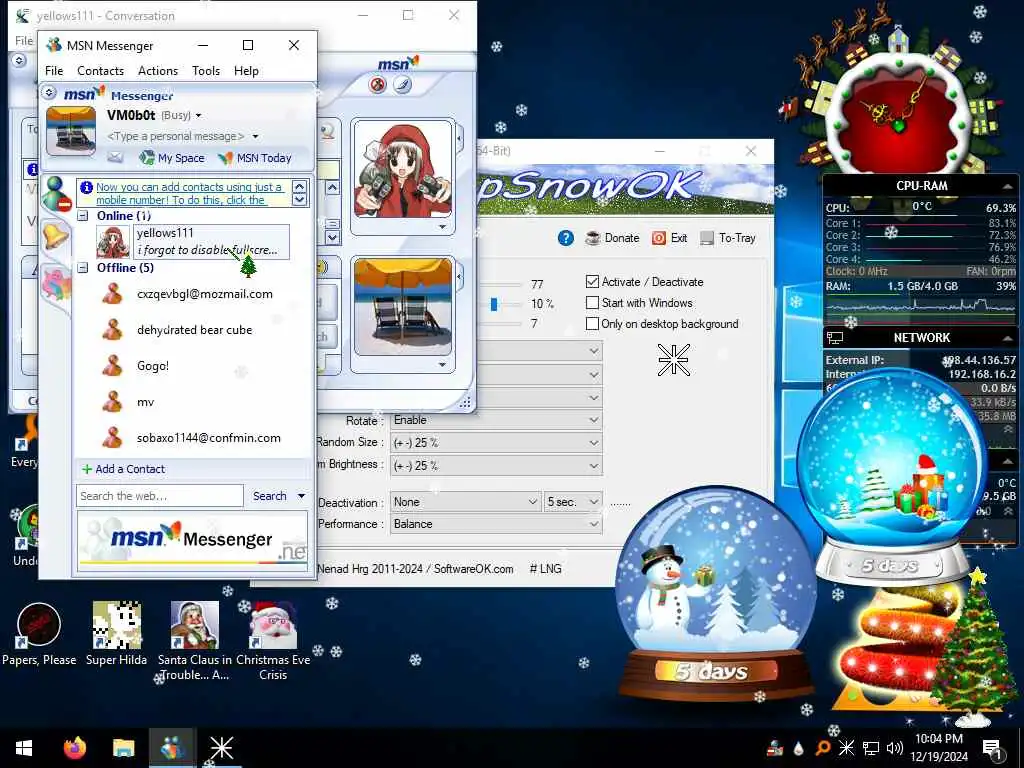Click the personal message field
Image resolution: width=1024 pixels, height=768 pixels.
[x=176, y=136]
